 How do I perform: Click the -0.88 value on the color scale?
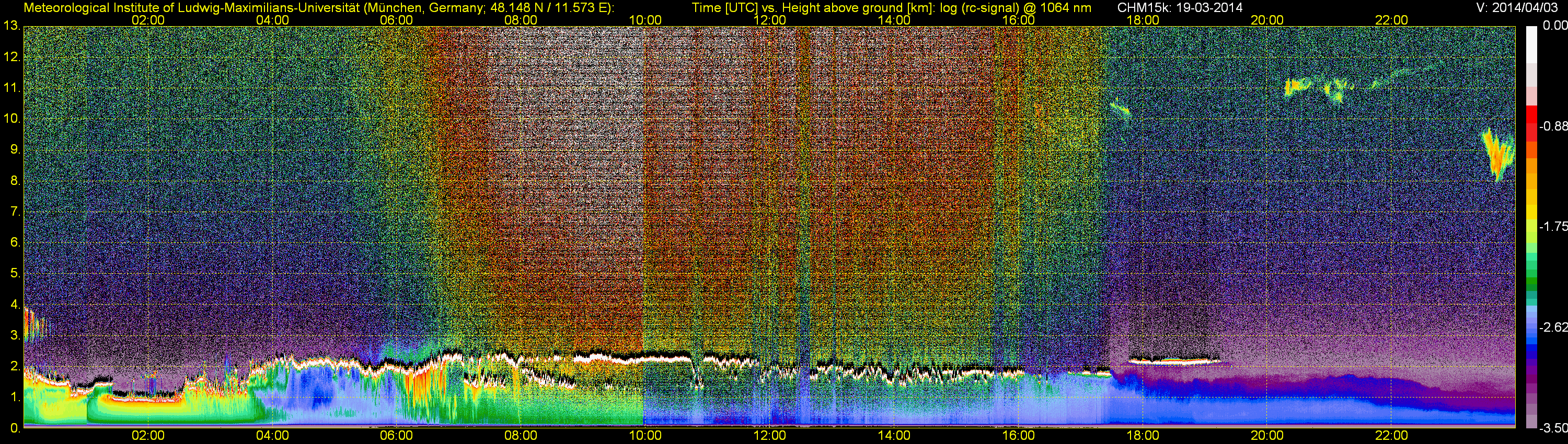click(x=1553, y=126)
